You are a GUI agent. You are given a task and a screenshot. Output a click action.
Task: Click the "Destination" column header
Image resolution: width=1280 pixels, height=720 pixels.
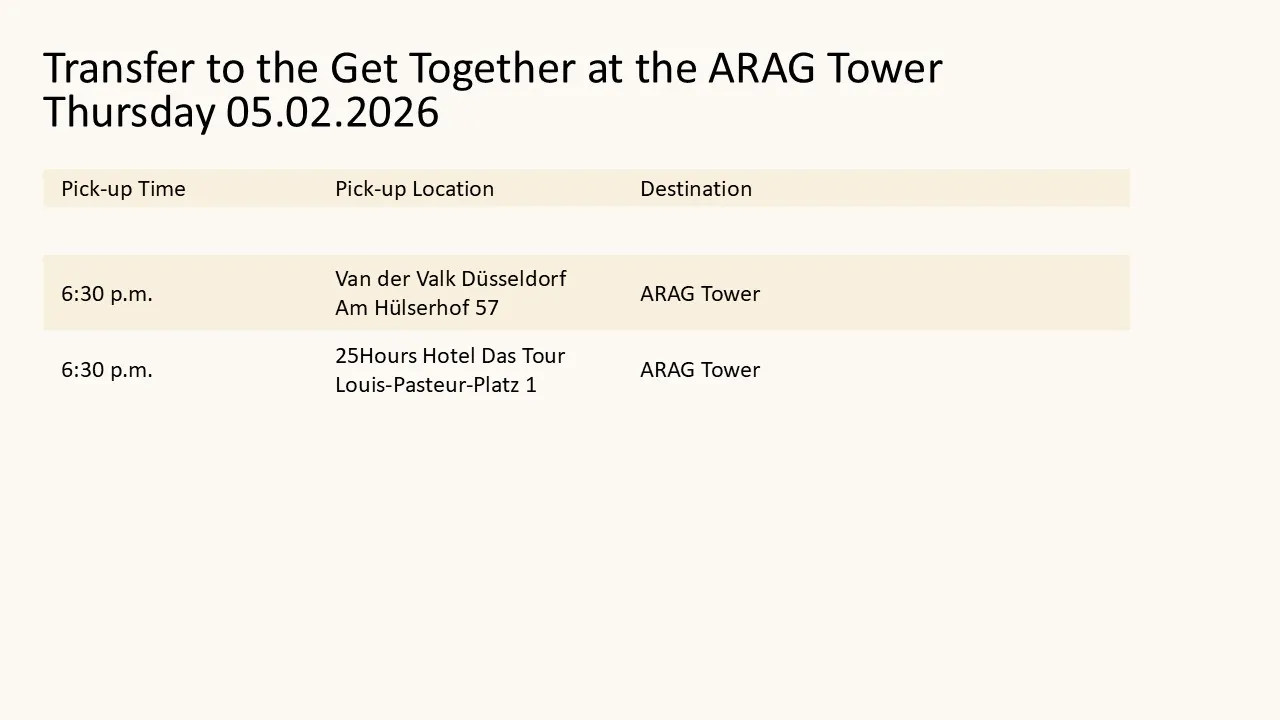696,189
